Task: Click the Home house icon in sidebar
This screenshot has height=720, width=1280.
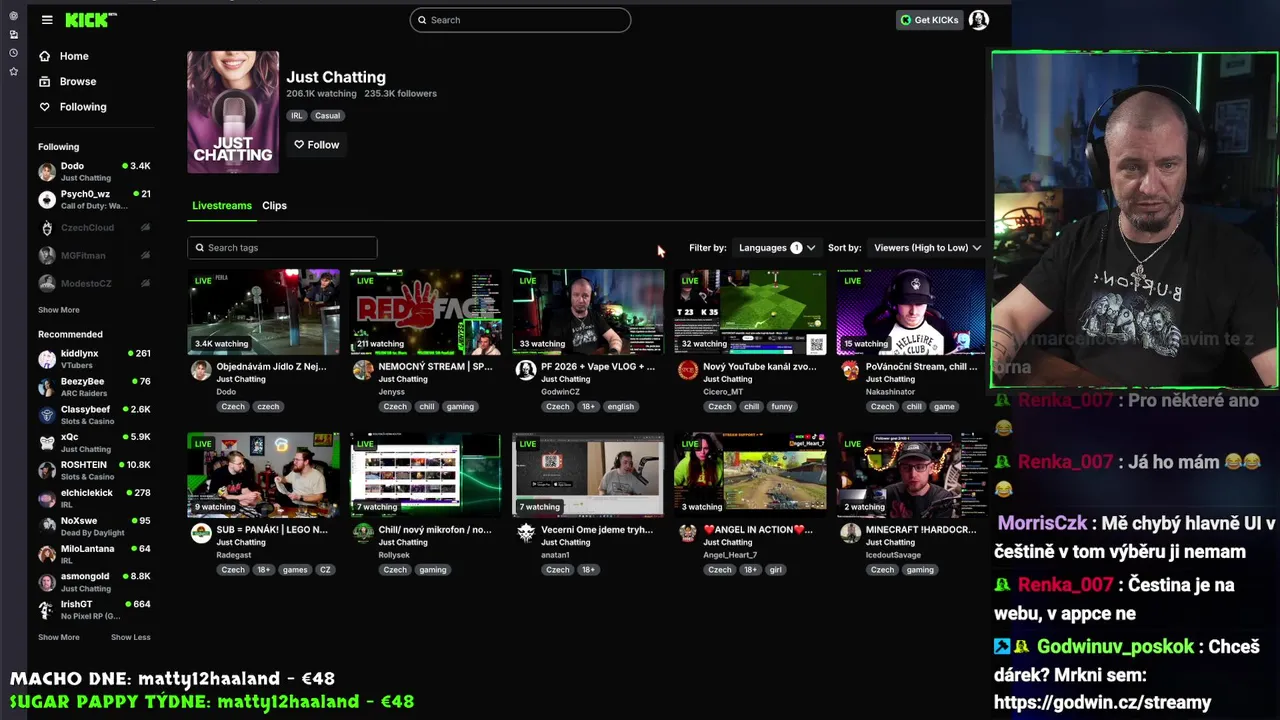Action: [x=44, y=56]
